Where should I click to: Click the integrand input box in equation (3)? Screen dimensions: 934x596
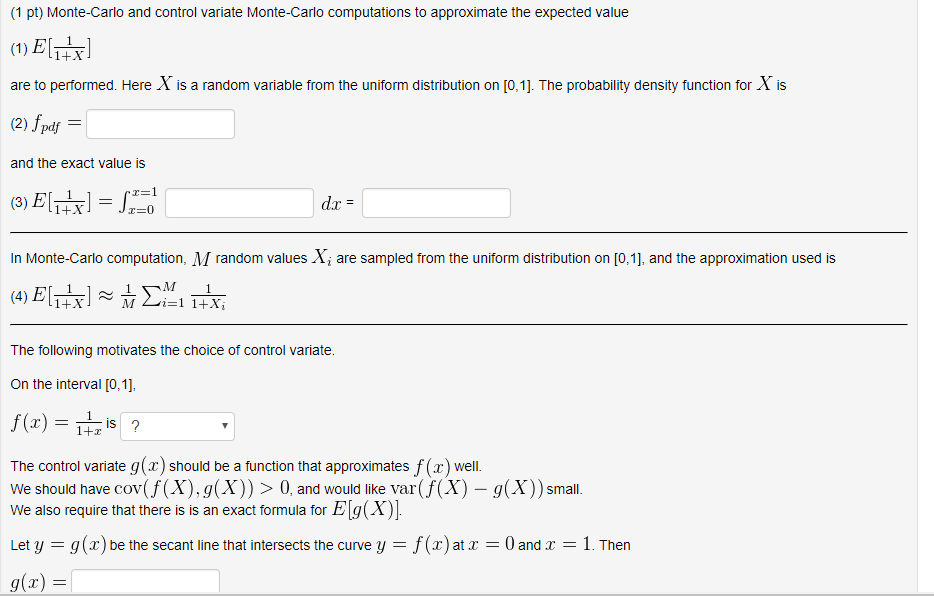[x=239, y=202]
